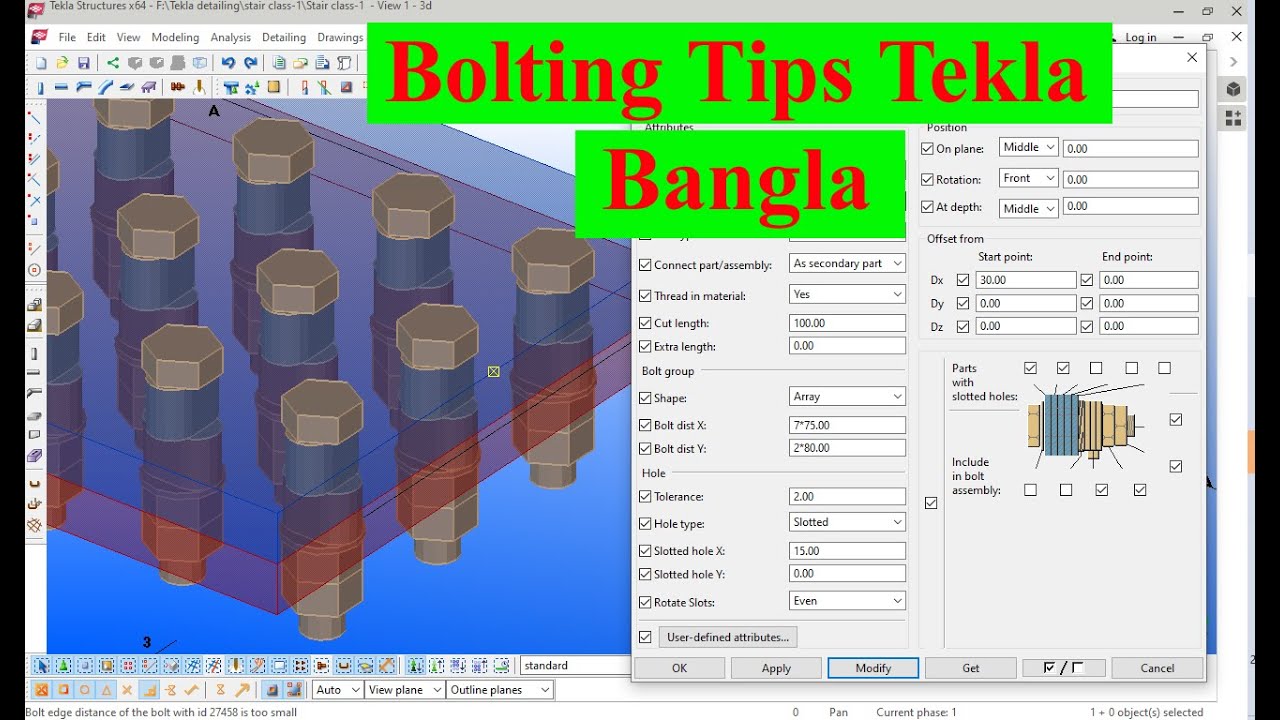Image resolution: width=1280 pixels, height=720 pixels.
Task: Toggle the Slotted hole X checkbox
Action: (645, 551)
